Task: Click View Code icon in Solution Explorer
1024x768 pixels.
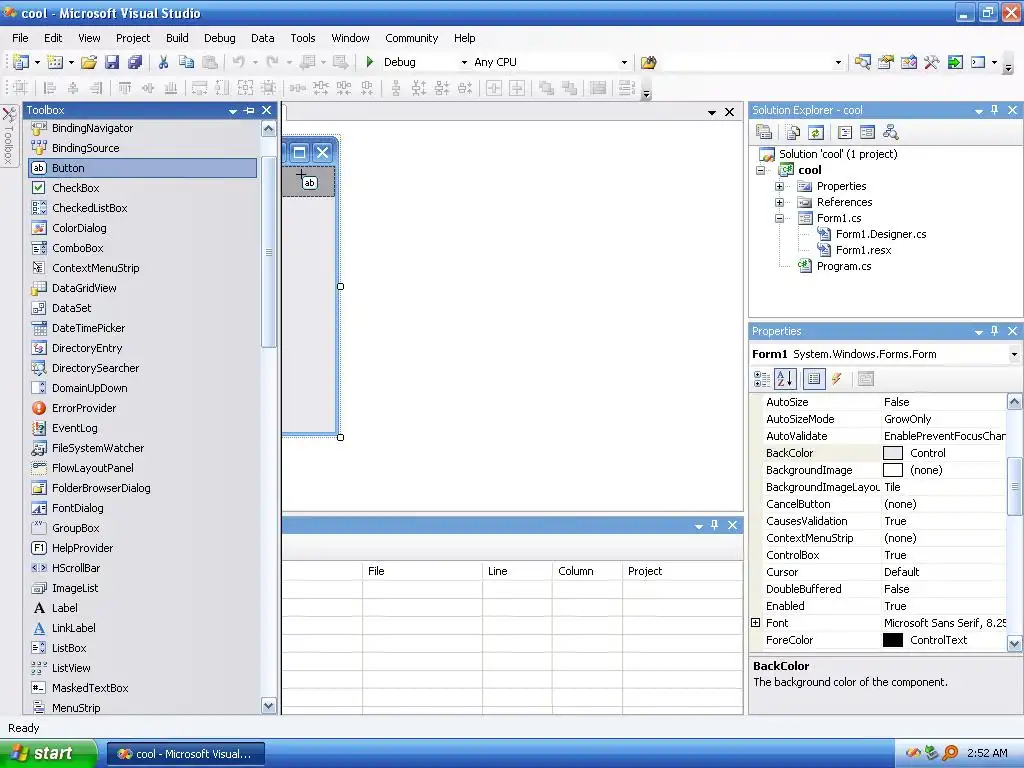Action: tap(844, 133)
